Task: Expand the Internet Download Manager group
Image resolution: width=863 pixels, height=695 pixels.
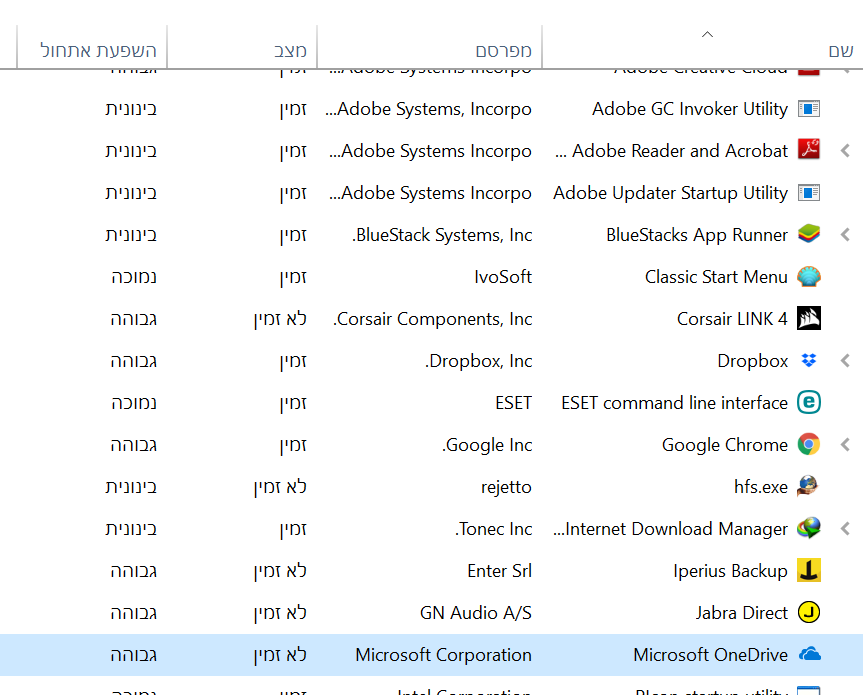Action: [x=845, y=529]
